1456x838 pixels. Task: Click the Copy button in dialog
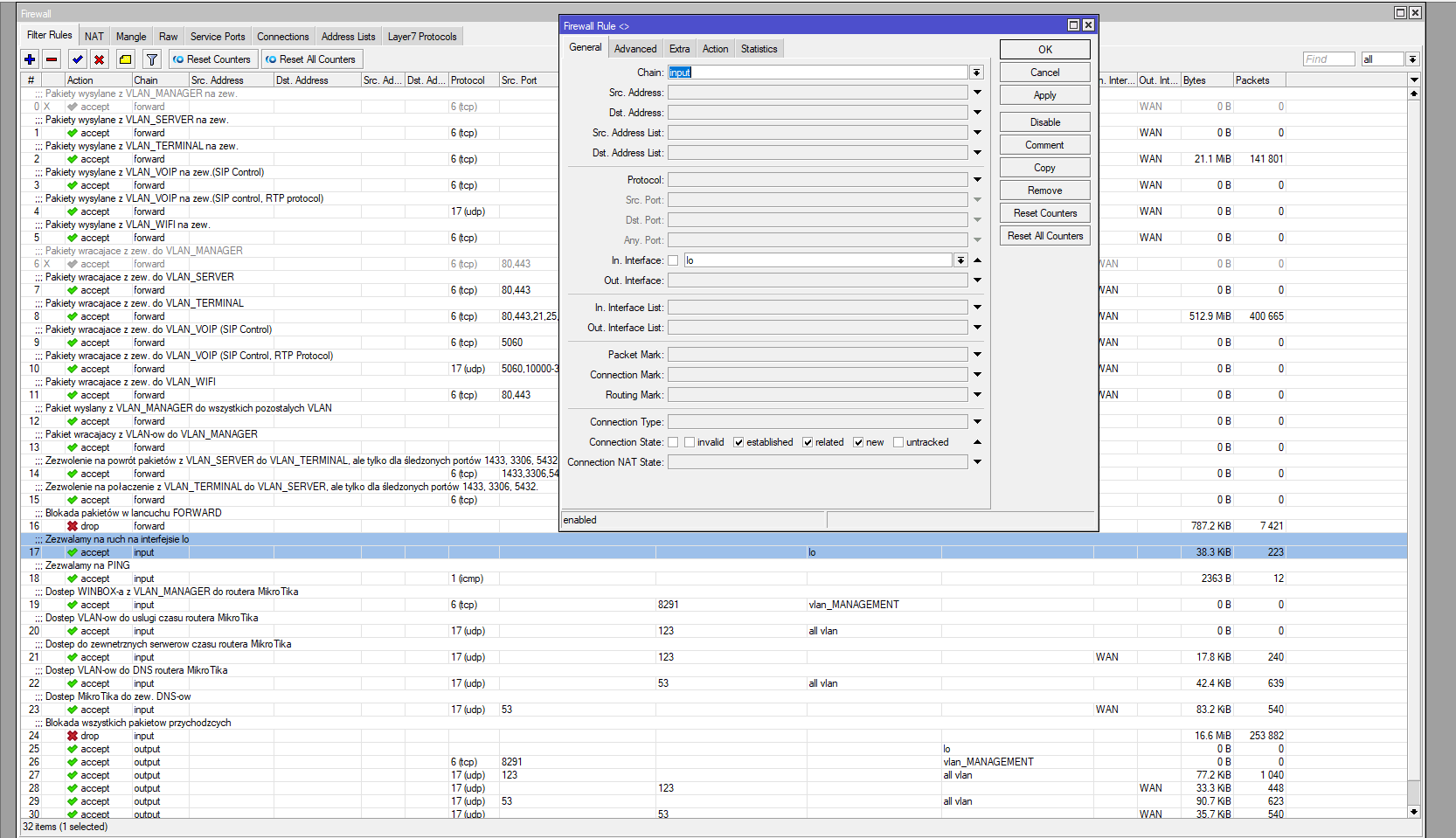pyautogui.click(x=1045, y=168)
